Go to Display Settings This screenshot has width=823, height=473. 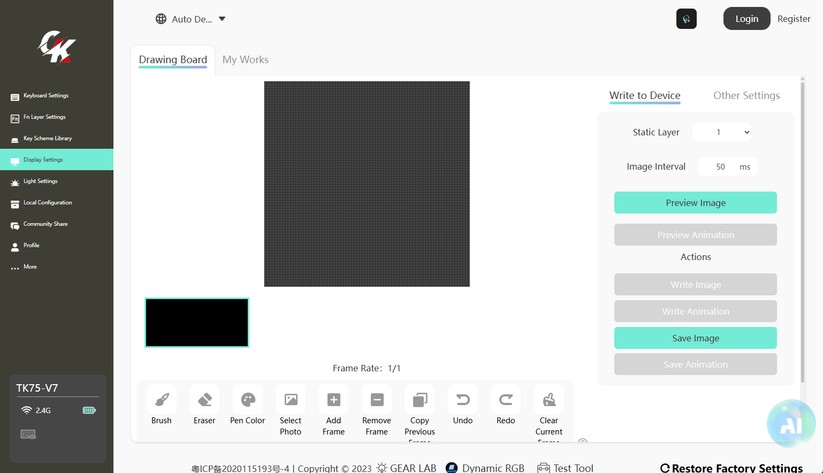coord(57,160)
